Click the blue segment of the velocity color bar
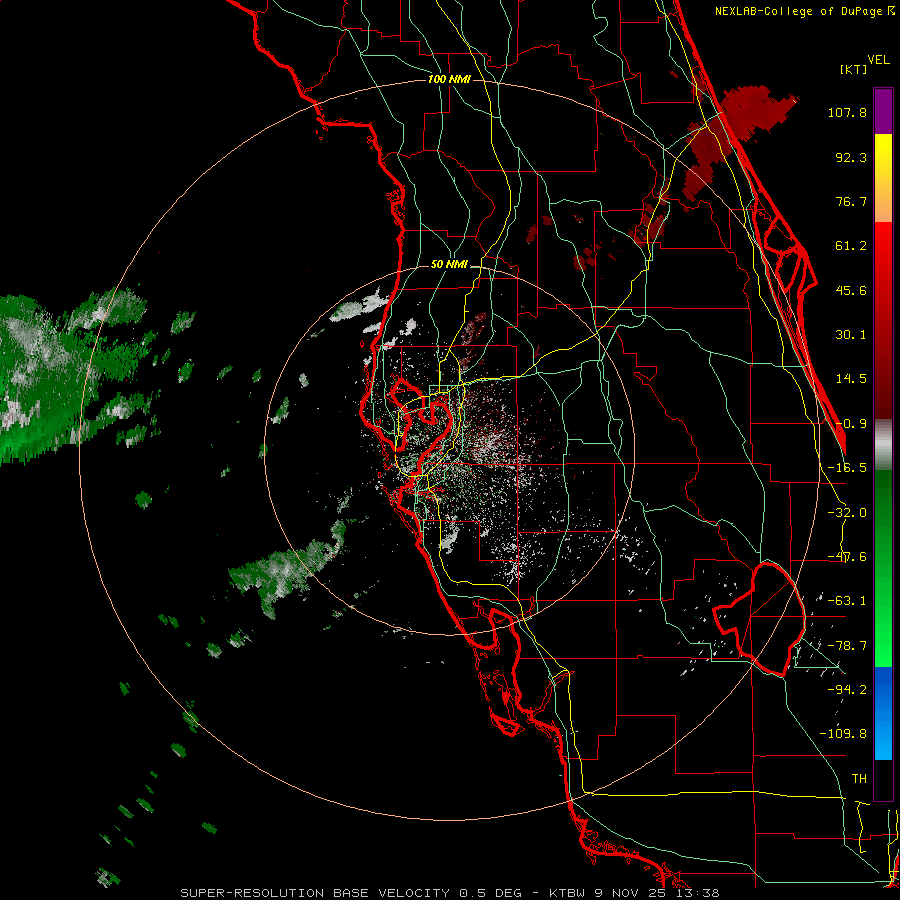Viewport: 900px width, 900px height. tap(883, 713)
